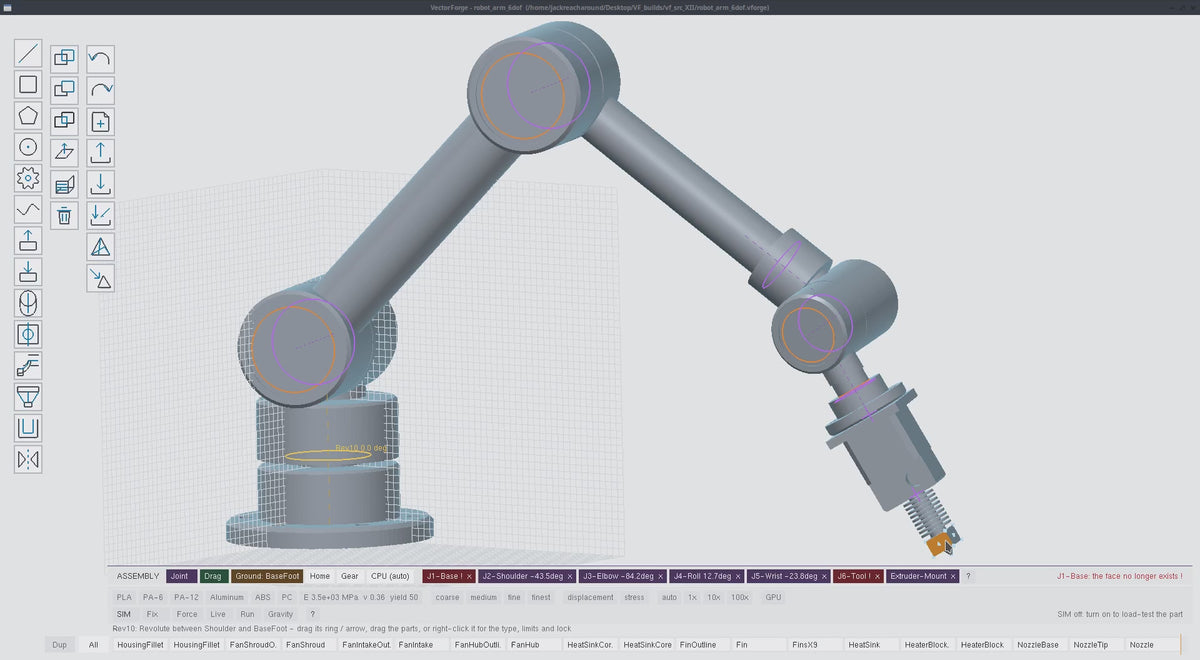Click the yellow Rev10 joint ring on base
Viewport: 1200px width, 660px height.
[x=327, y=456]
